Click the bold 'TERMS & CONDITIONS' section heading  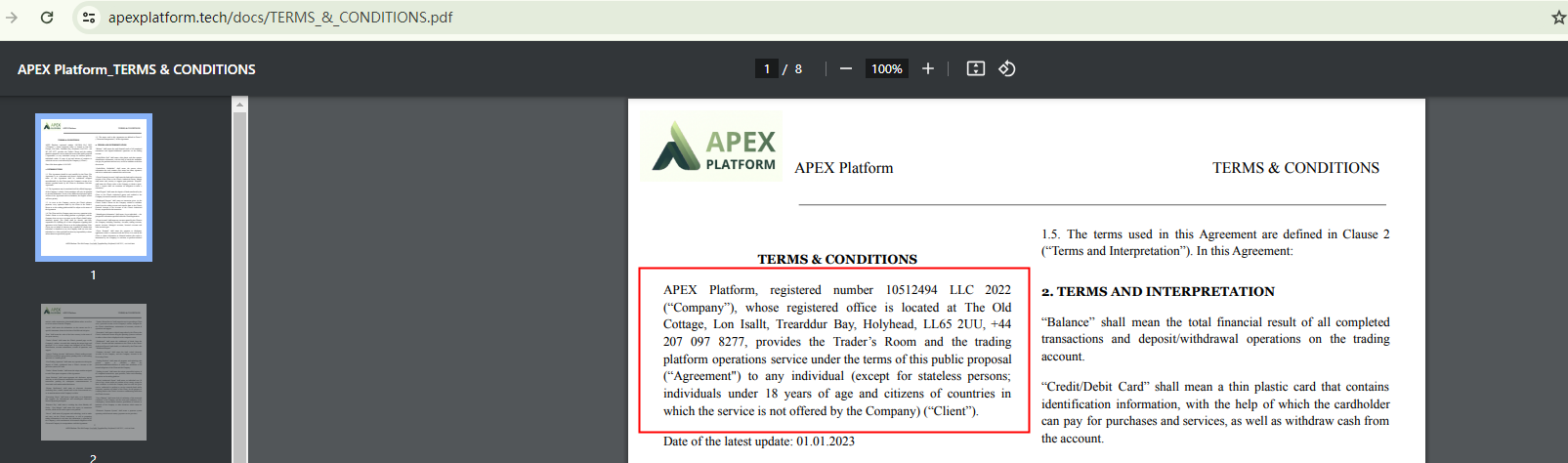837,259
